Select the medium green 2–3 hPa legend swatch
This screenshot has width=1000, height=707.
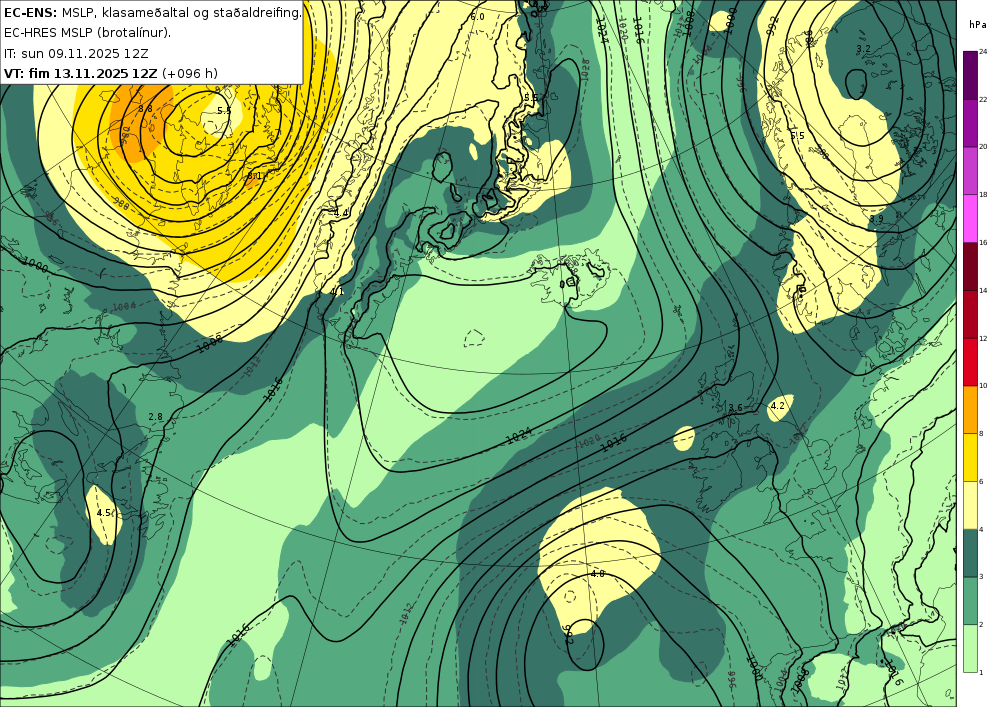[x=971, y=601]
